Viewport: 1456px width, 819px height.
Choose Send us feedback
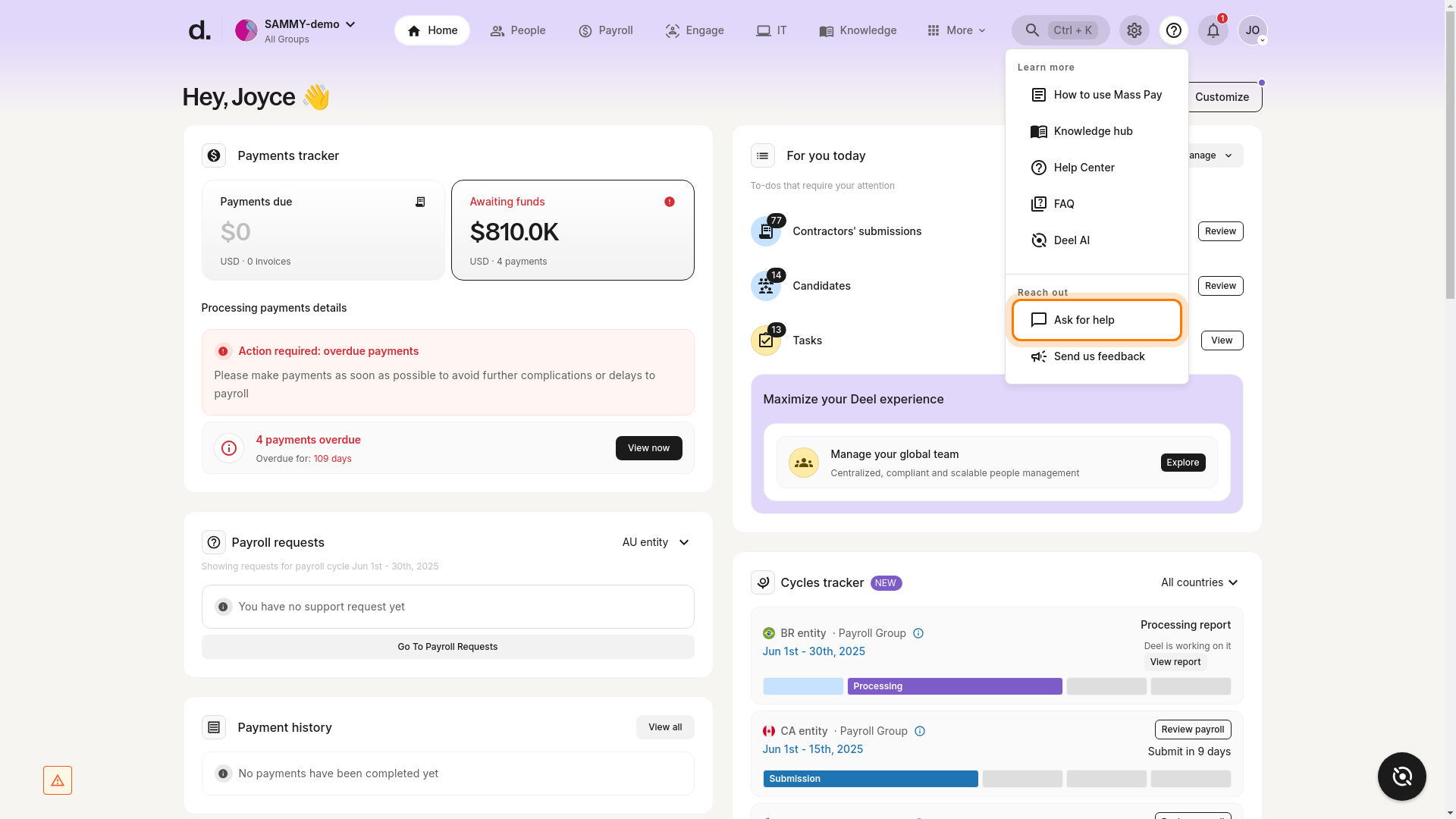pyautogui.click(x=1097, y=356)
